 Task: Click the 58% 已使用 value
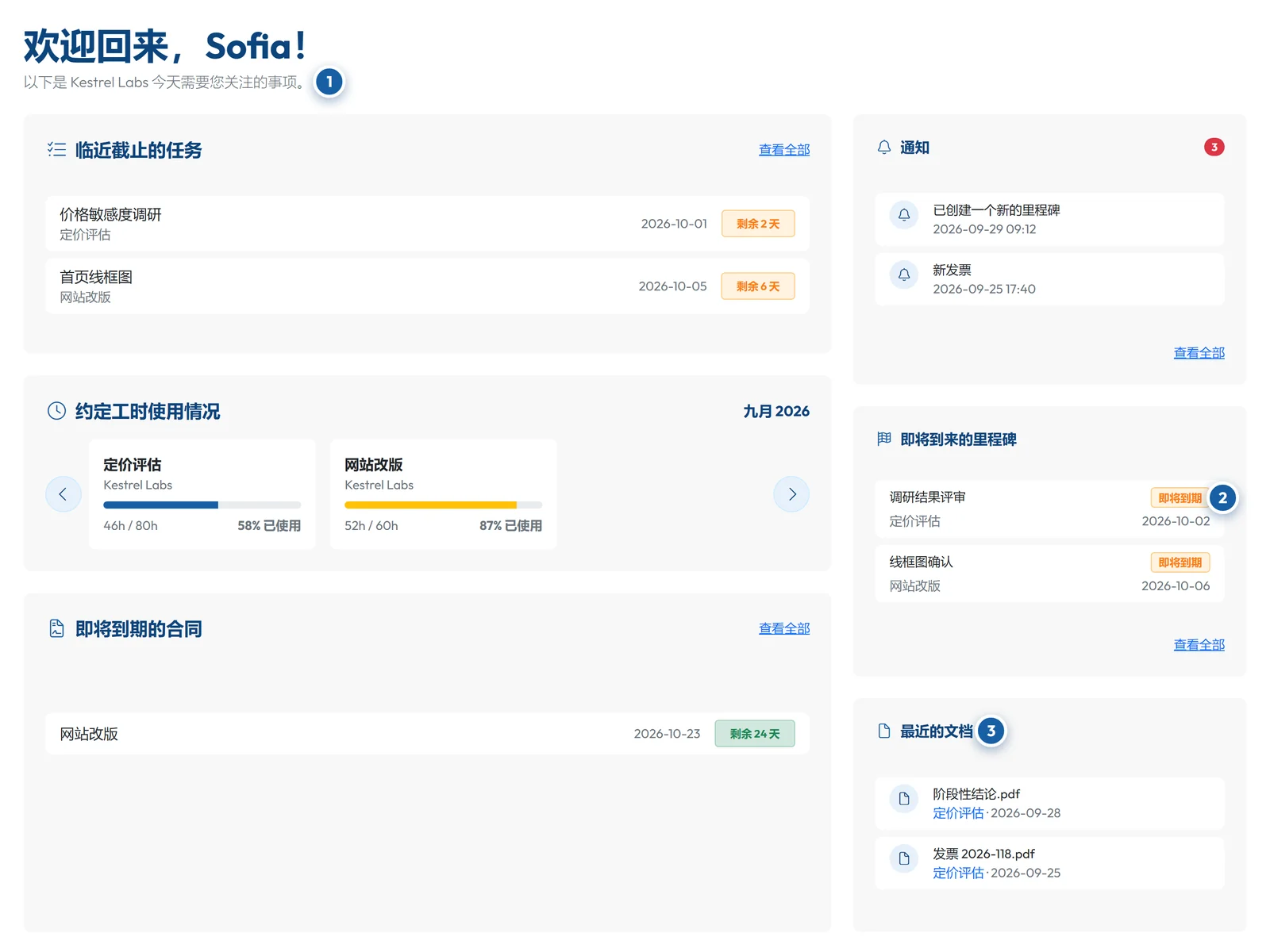tap(269, 526)
